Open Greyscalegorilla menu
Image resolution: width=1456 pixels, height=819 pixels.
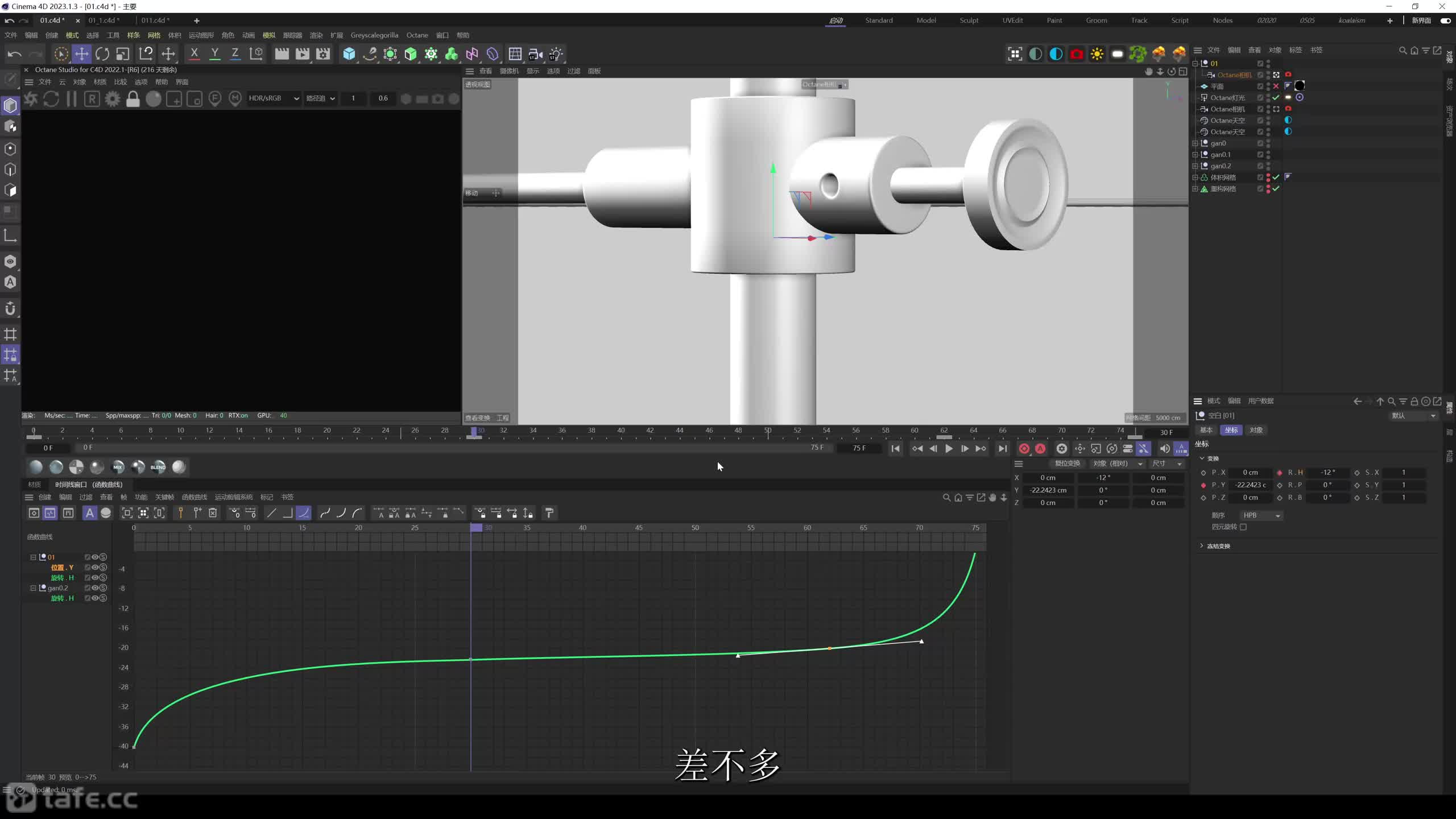pyautogui.click(x=374, y=35)
